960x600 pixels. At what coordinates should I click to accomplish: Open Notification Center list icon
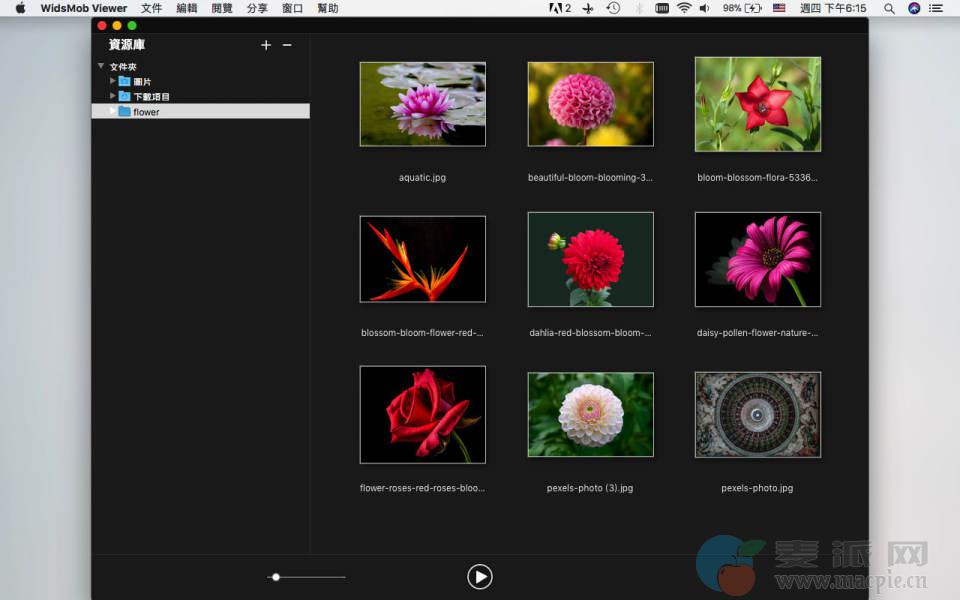pyautogui.click(x=937, y=8)
